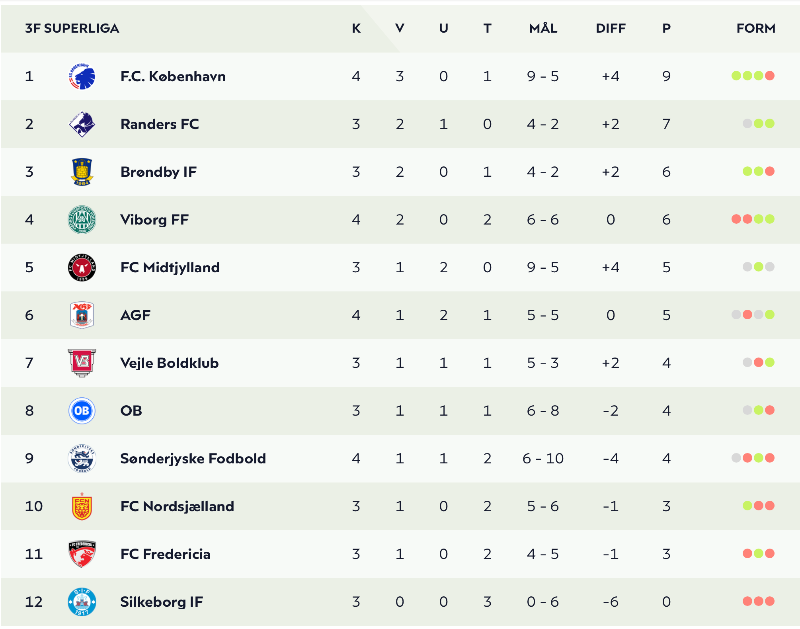The height and width of the screenshot is (629, 800).
Task: Select the AGF club badge
Action: tap(82, 315)
